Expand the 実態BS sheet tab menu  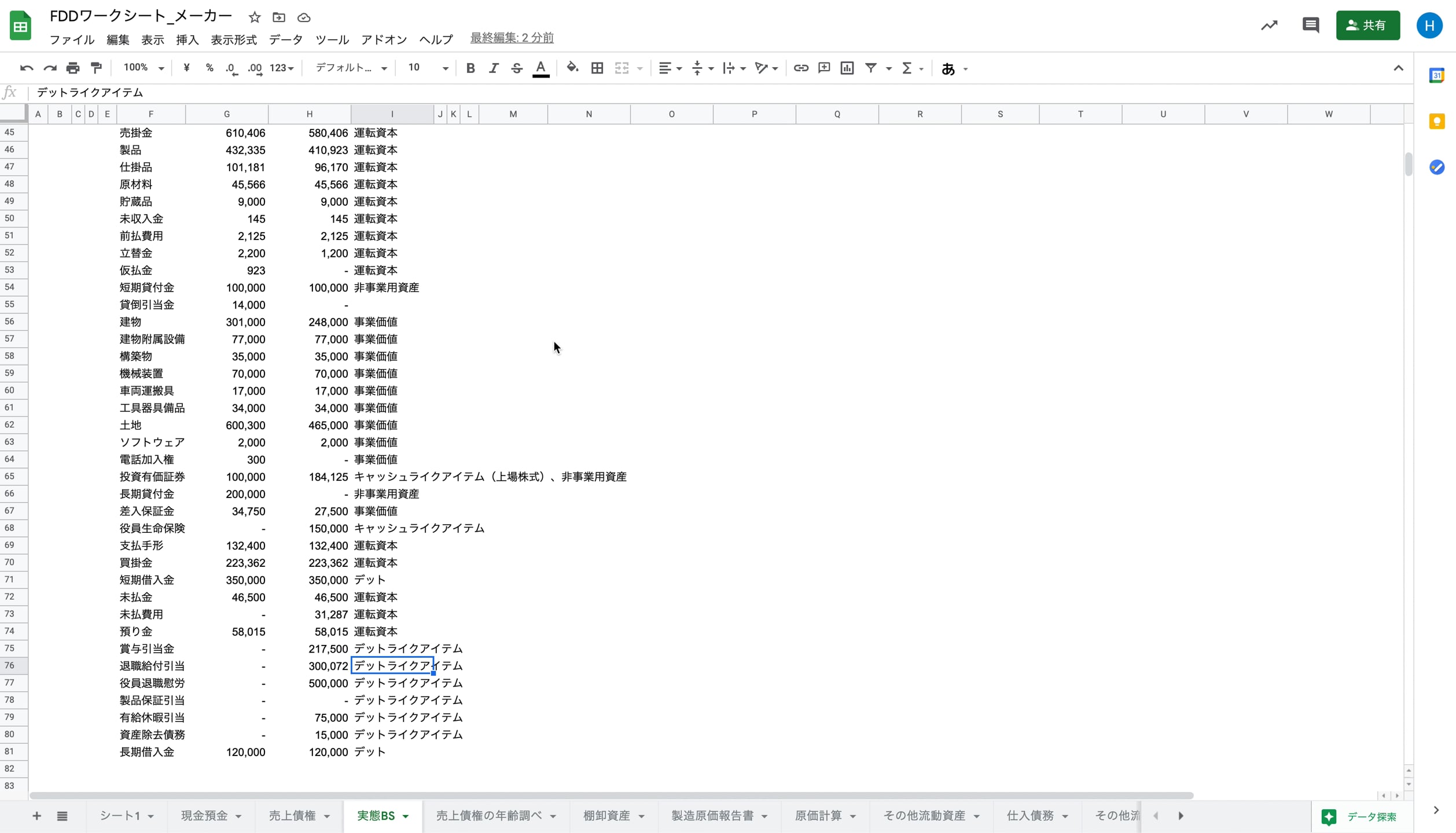(405, 816)
